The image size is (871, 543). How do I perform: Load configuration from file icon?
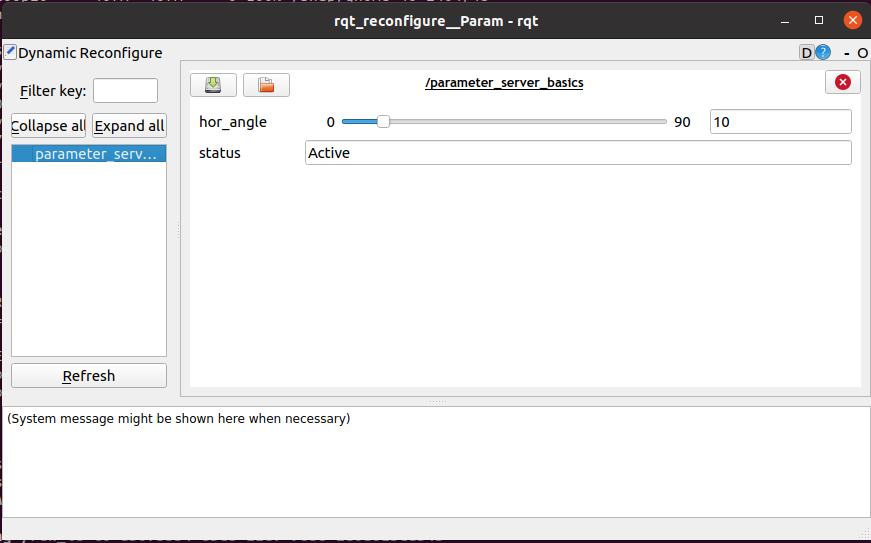(266, 85)
